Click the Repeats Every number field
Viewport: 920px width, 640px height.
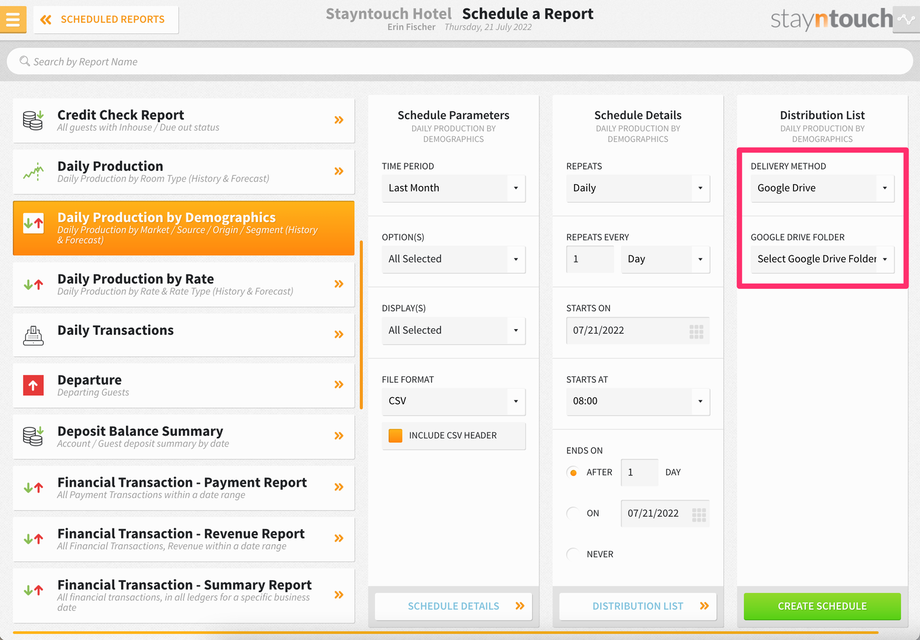590,259
